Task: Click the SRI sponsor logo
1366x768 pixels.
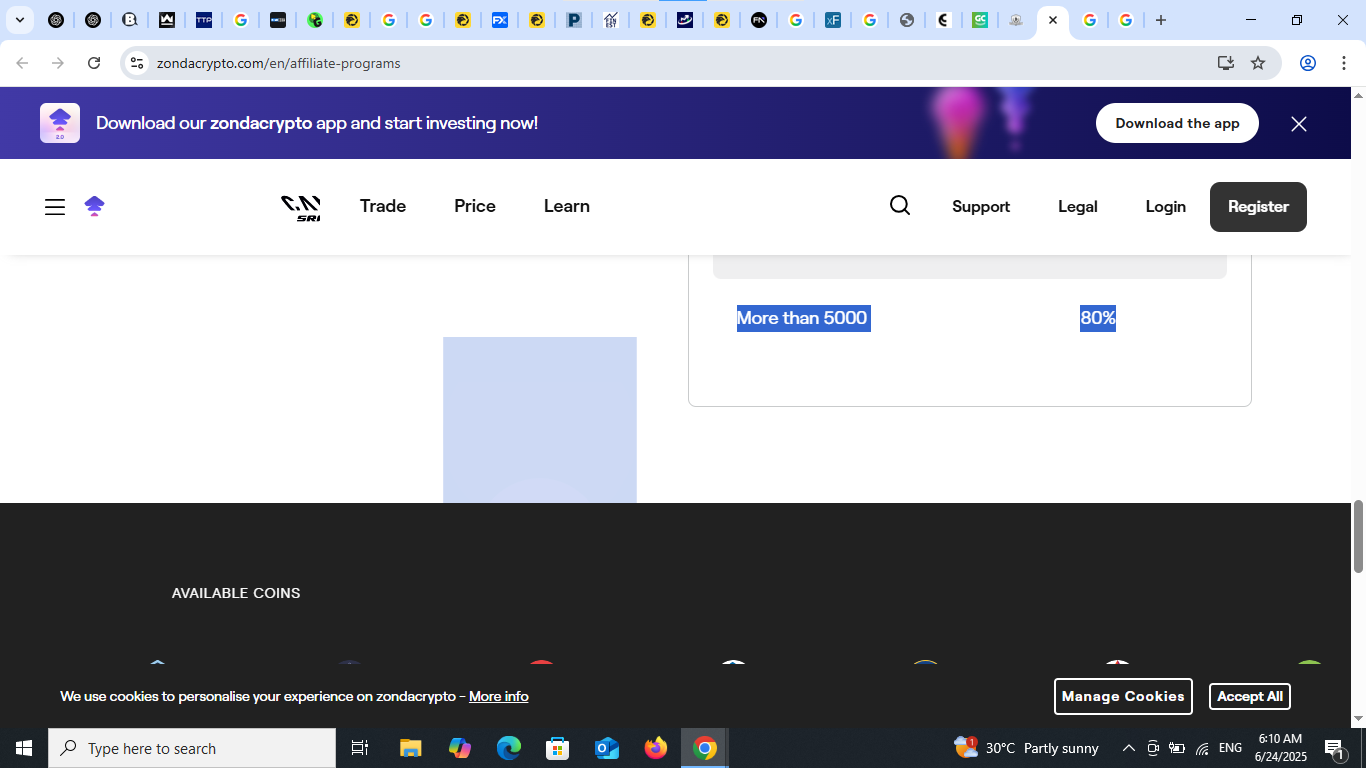Action: point(301,208)
